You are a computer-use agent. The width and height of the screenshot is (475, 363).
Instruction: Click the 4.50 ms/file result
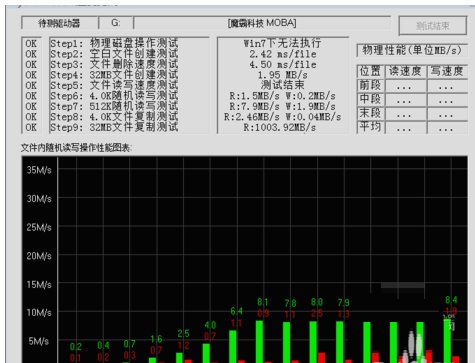click(x=283, y=64)
